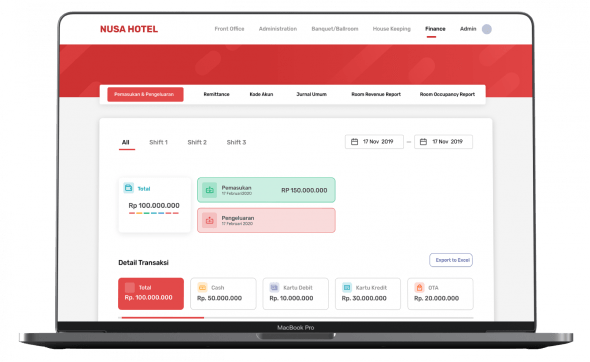Open the Administration menu
The image size is (590, 362).
pyautogui.click(x=278, y=29)
